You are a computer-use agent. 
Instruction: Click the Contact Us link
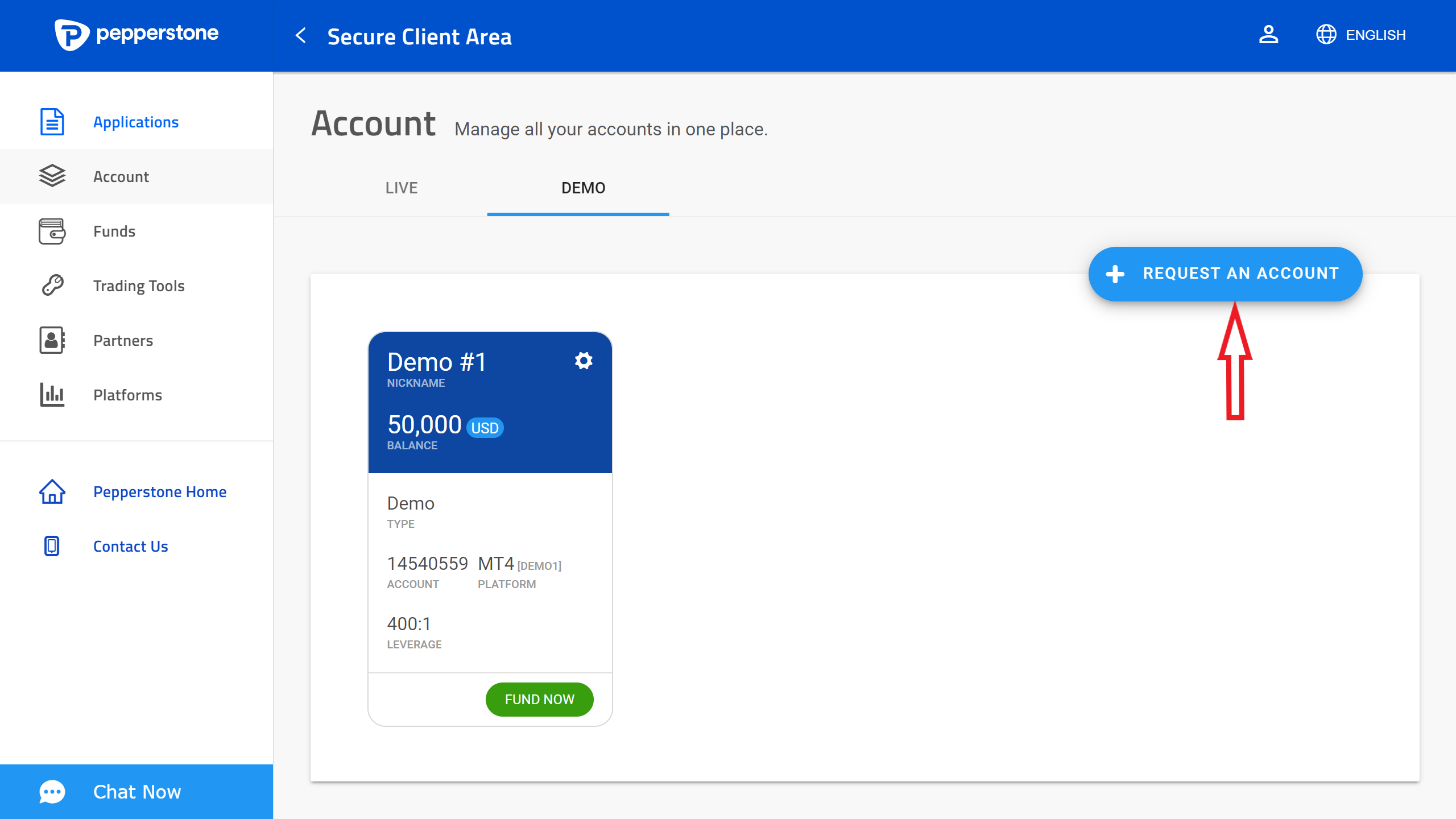[x=130, y=546]
